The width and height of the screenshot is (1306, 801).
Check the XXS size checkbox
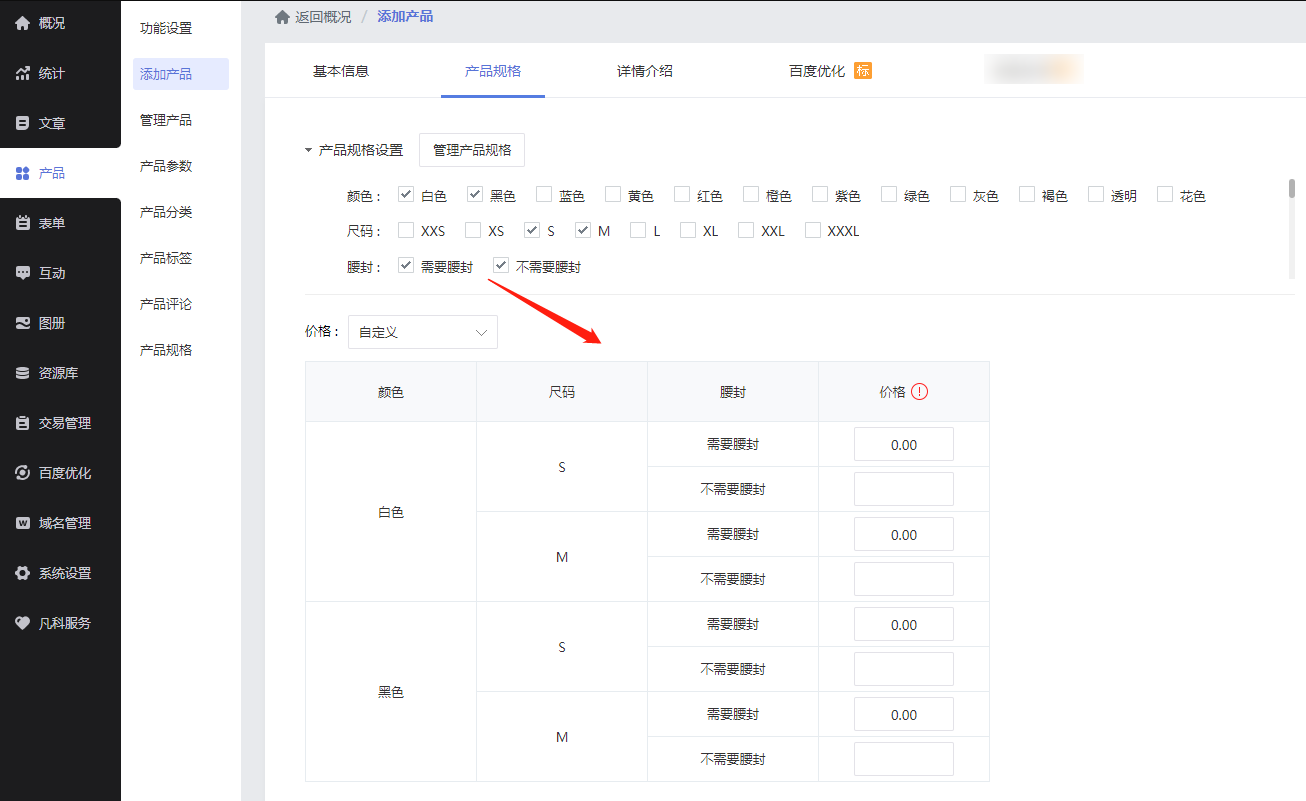coord(406,230)
